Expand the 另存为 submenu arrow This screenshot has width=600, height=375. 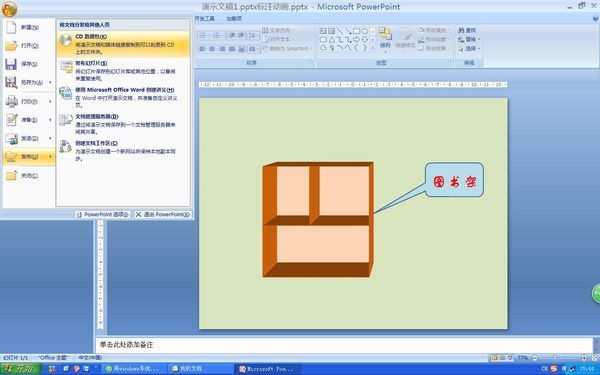(50, 82)
